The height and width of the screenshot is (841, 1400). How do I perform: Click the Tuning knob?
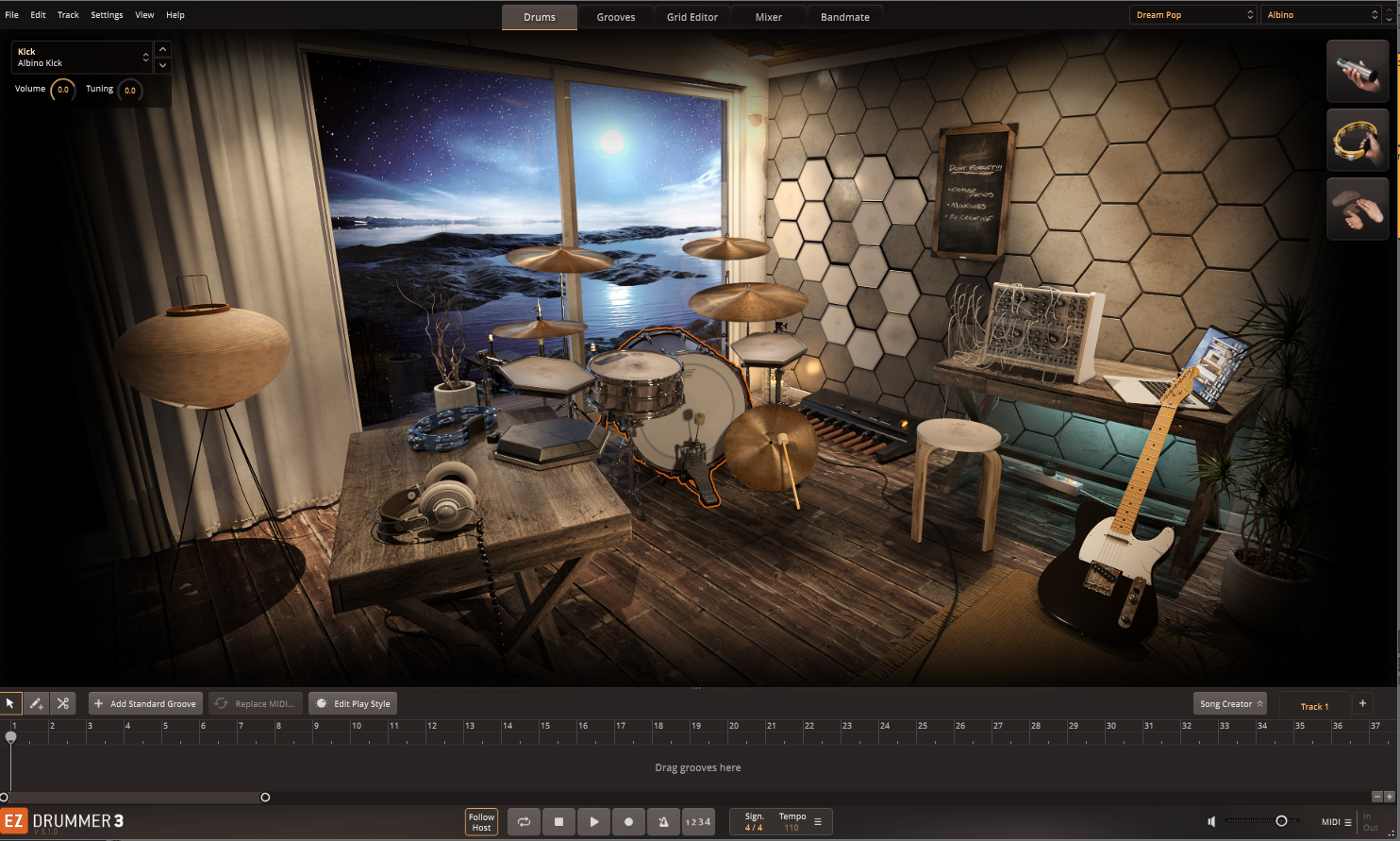(130, 91)
